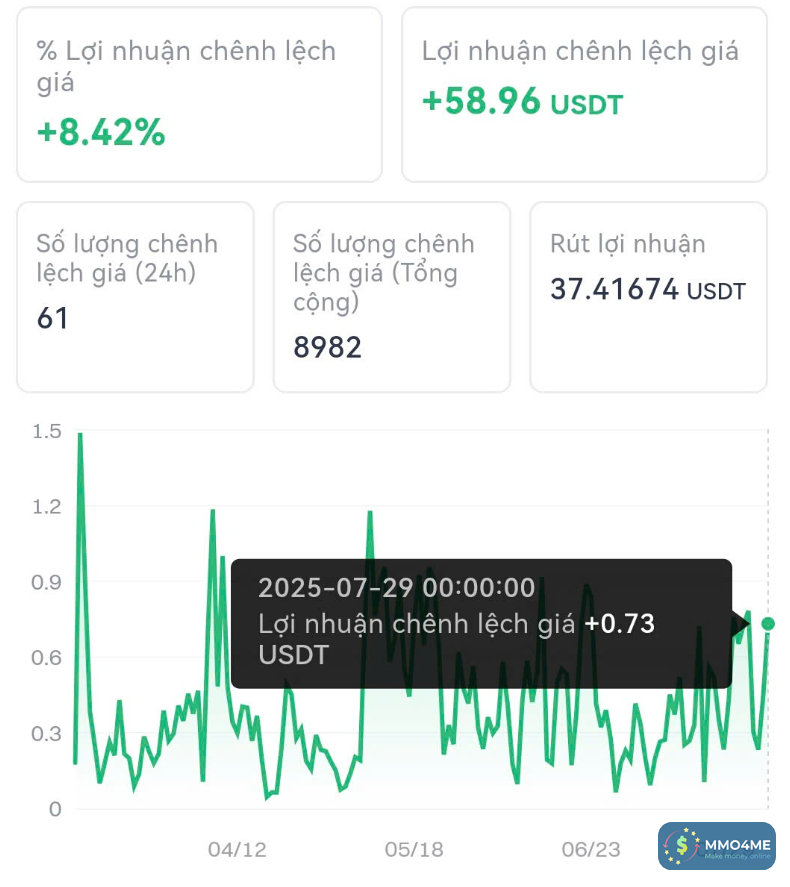
Task: Click the MMO4ME watermark logo
Action: click(716, 846)
